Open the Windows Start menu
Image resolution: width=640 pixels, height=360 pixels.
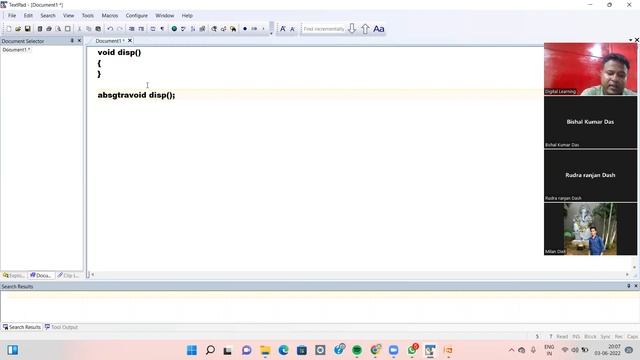pos(191,350)
